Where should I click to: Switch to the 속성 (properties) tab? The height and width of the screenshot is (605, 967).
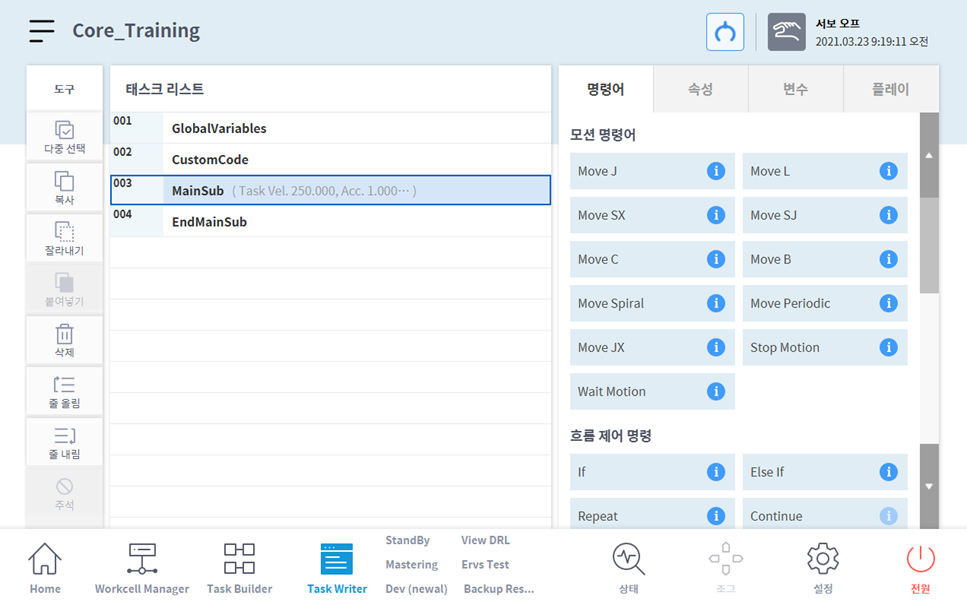700,89
